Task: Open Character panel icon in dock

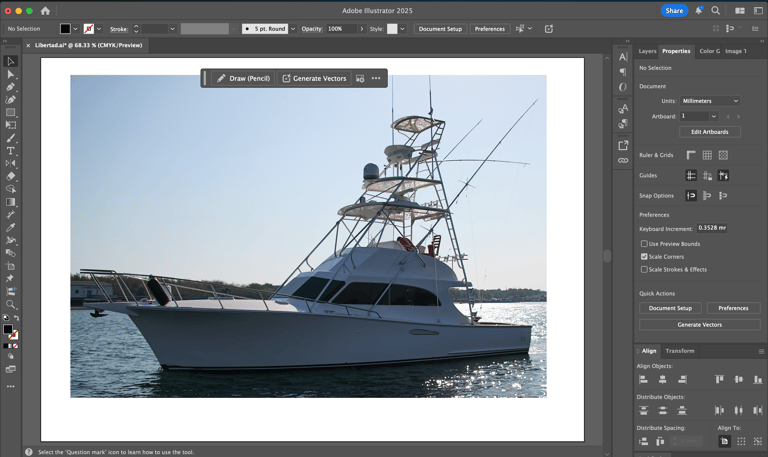Action: click(623, 57)
